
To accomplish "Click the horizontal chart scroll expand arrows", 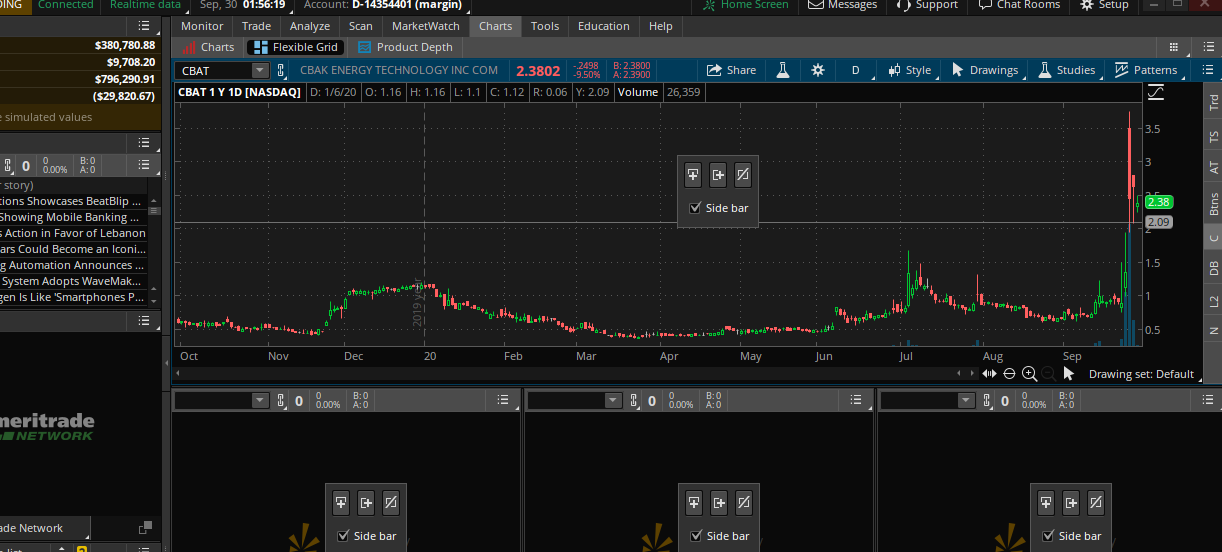I will [989, 374].
